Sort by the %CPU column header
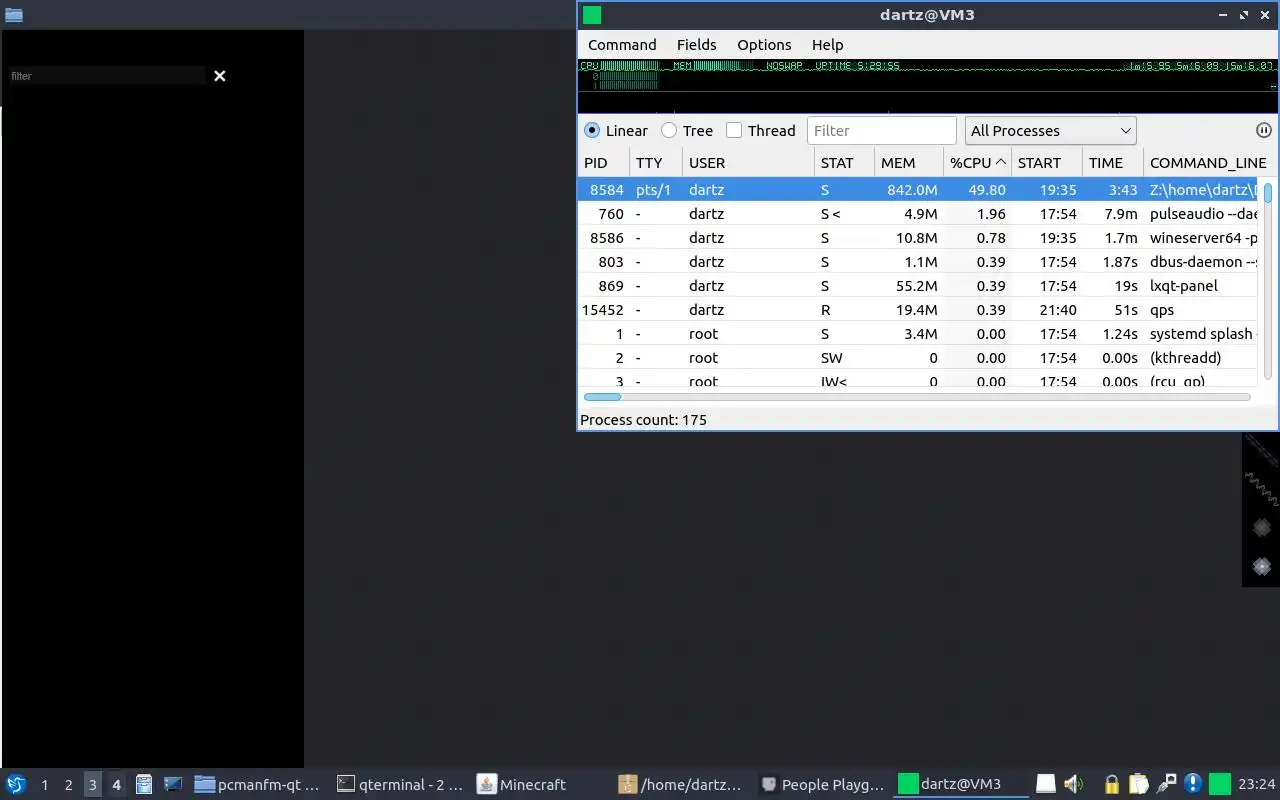1280x800 pixels. click(x=977, y=163)
